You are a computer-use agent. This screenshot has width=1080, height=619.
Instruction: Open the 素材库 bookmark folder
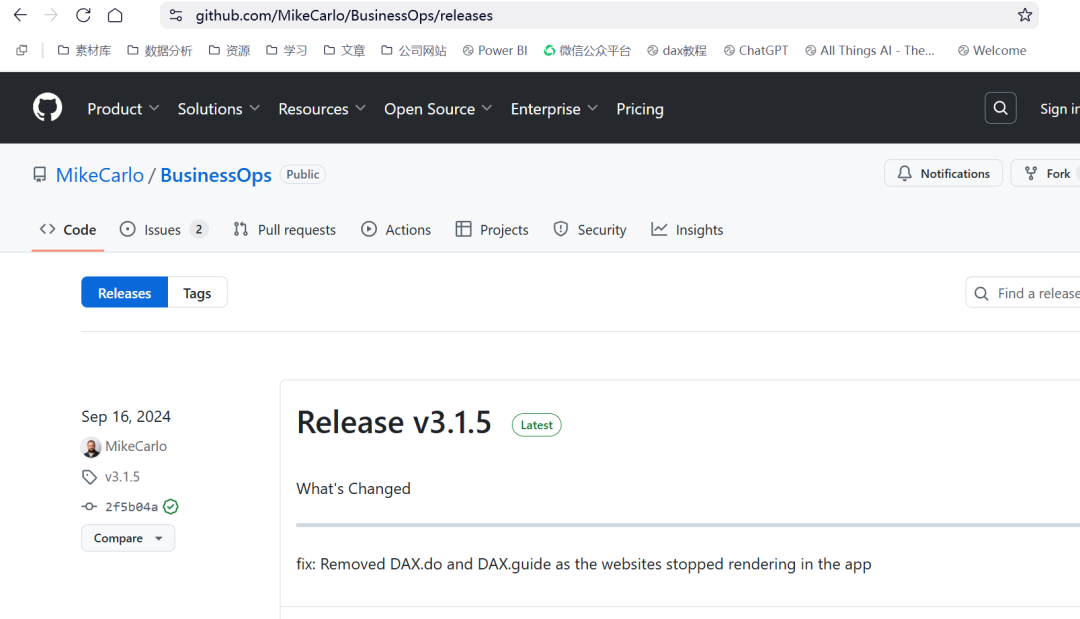point(84,50)
